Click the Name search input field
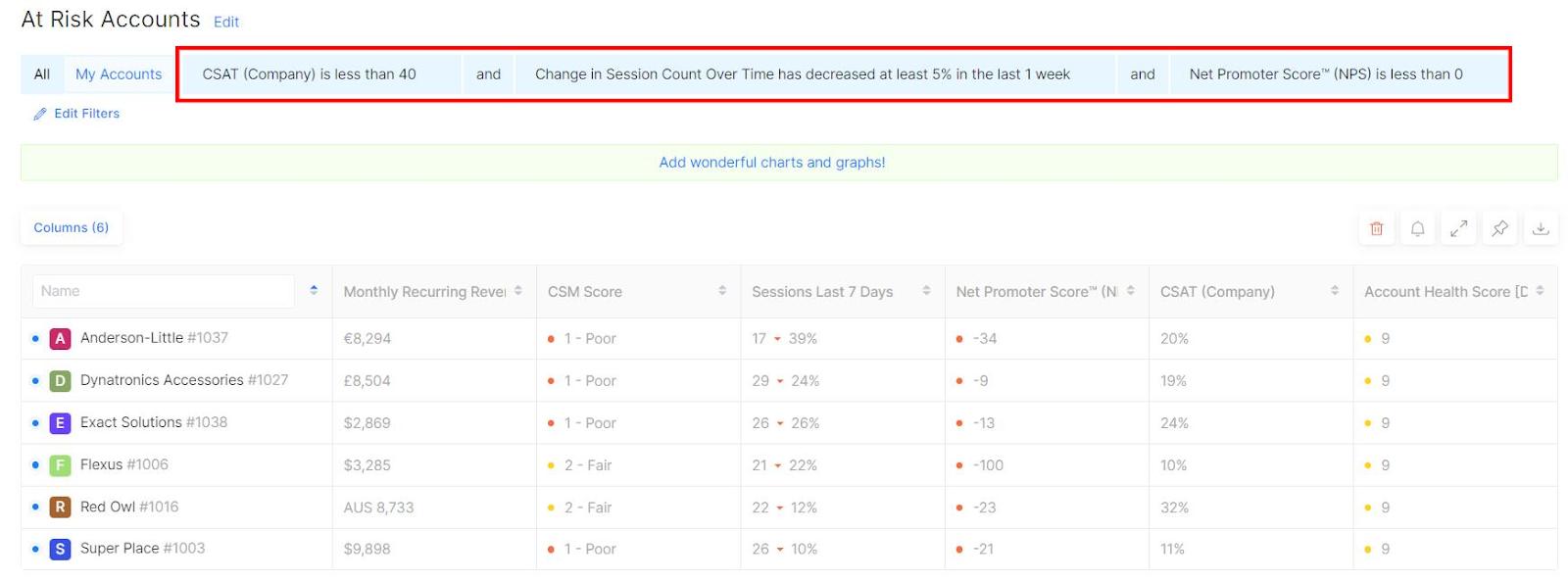The width and height of the screenshot is (1568, 581). [x=164, y=291]
